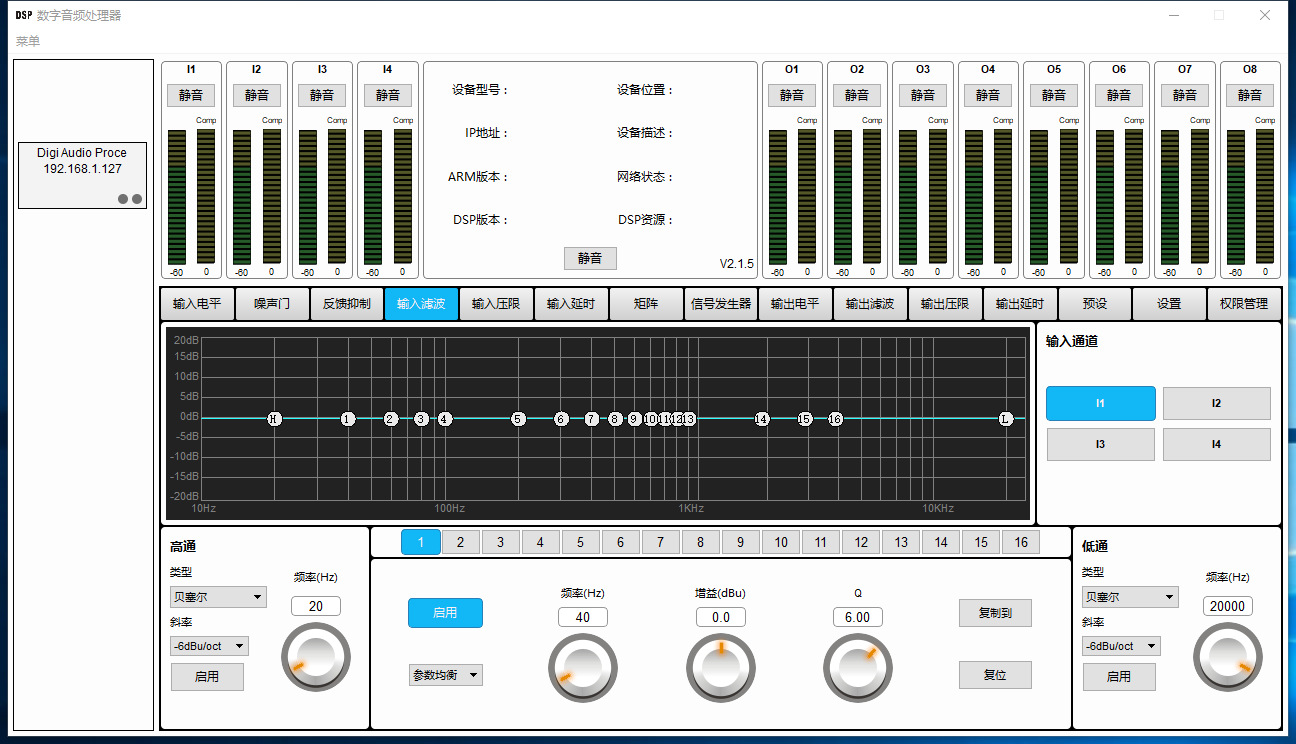Mute input channel I1
Screen dimensions: 1296x744
(x=191, y=95)
